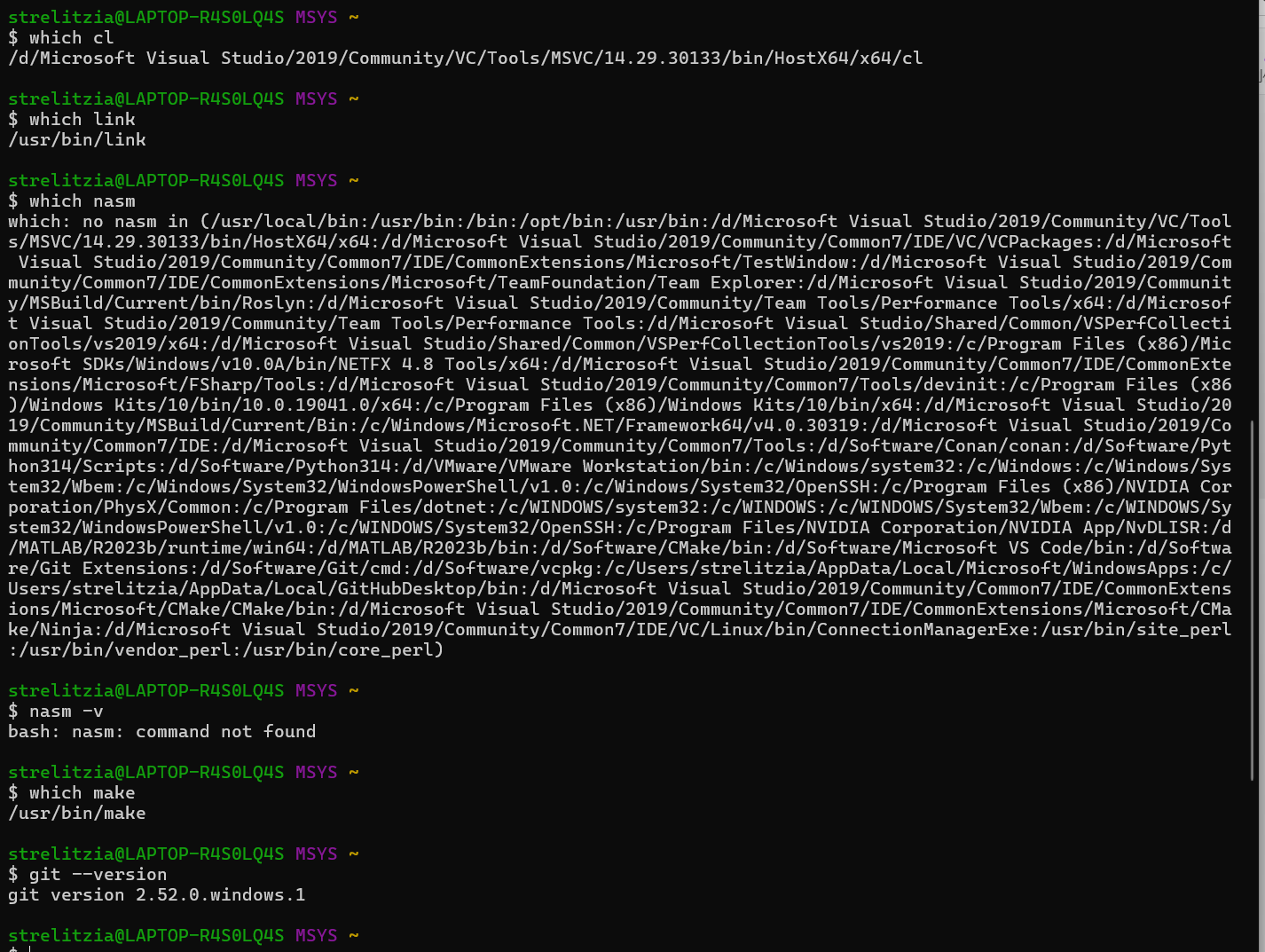Viewport: 1265px width, 952px height.
Task: Click the prompt line above 'git --version'
Action: 184,854
